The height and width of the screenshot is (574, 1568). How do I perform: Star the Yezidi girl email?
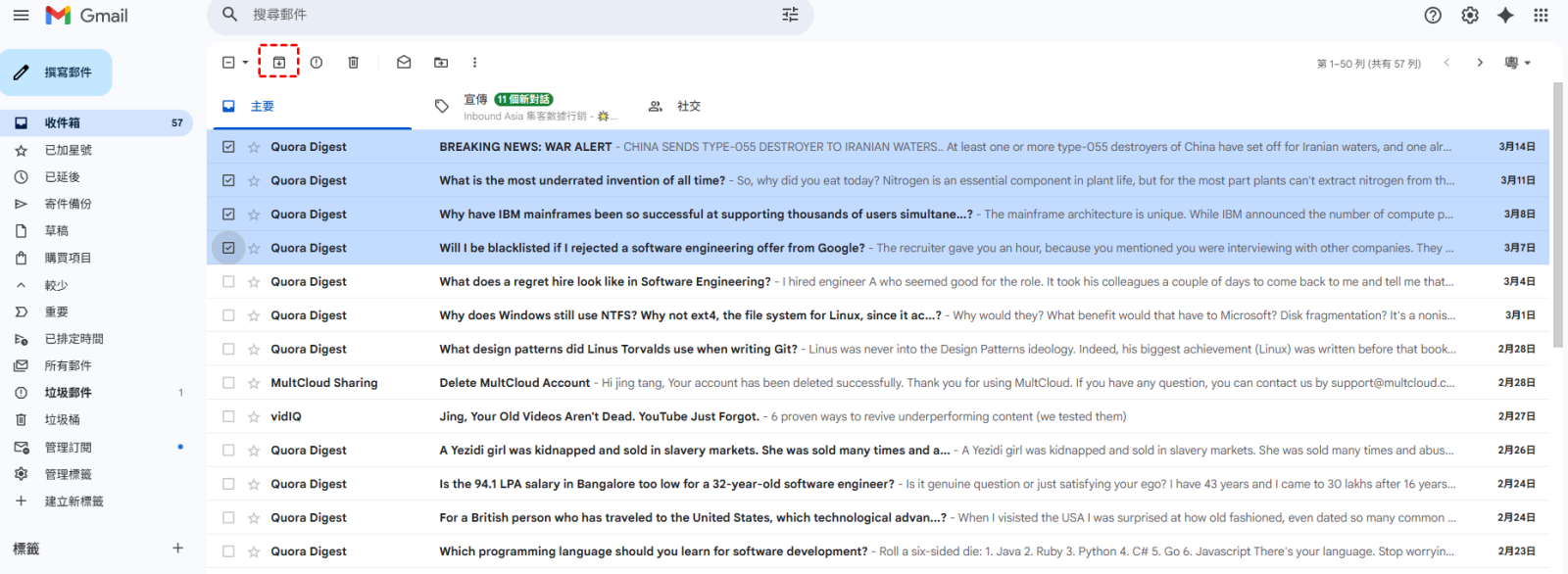pyautogui.click(x=254, y=451)
